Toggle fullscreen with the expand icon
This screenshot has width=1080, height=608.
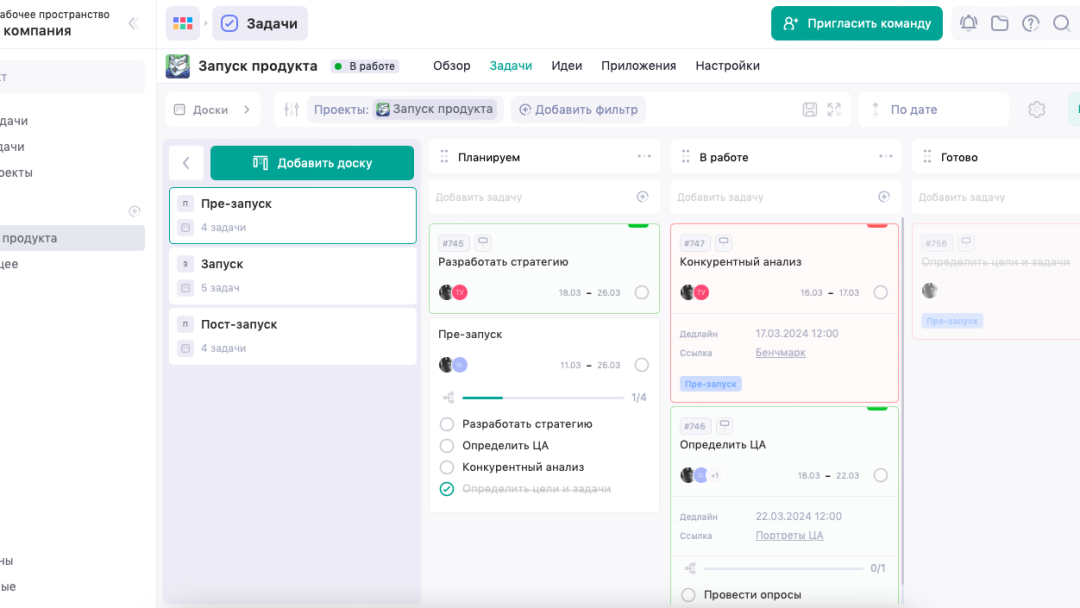point(834,110)
